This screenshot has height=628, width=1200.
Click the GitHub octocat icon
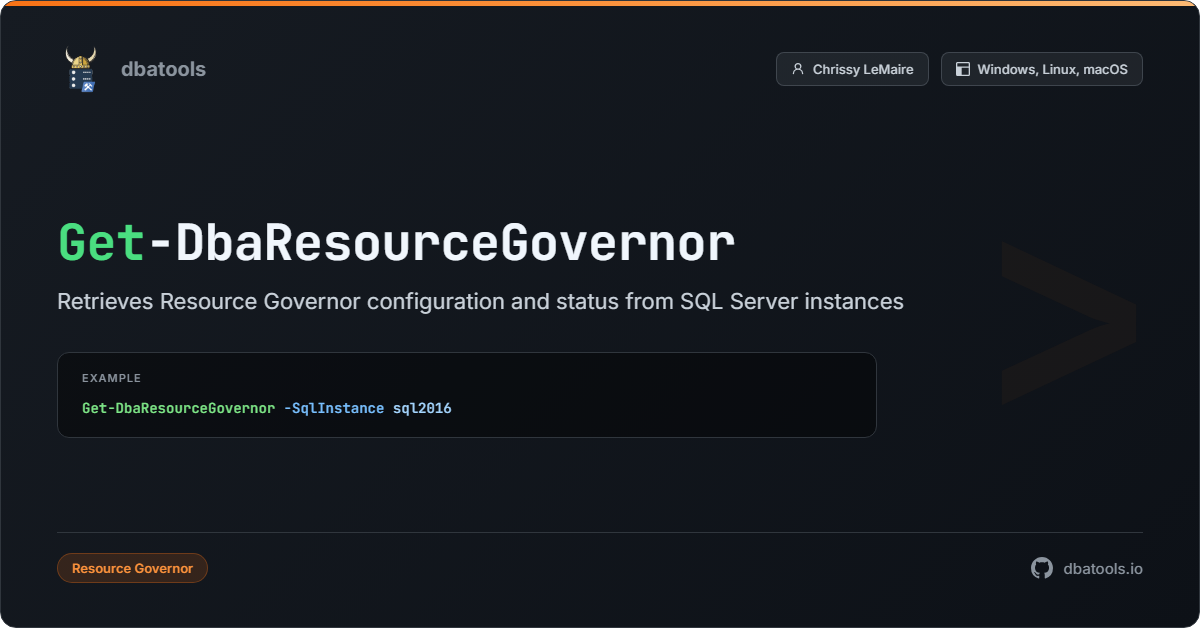1042,568
